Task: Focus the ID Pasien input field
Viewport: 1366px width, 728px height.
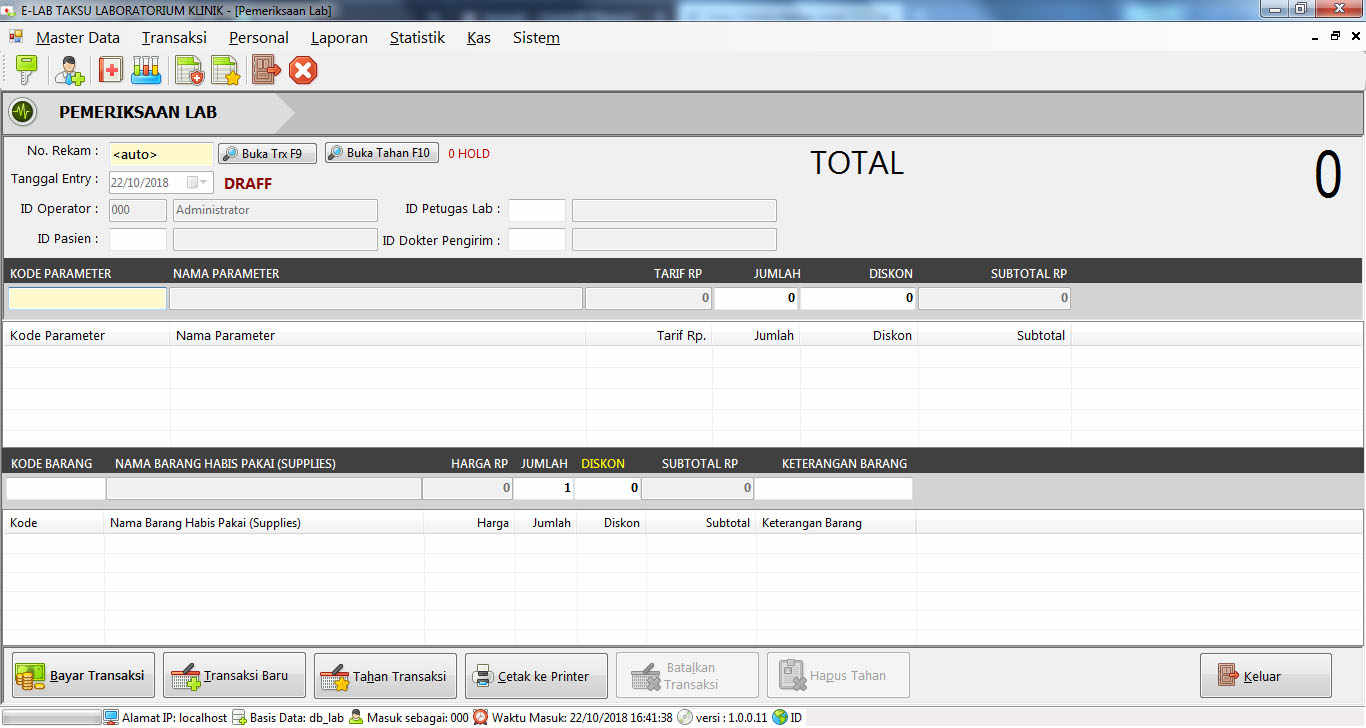Action: pyautogui.click(x=138, y=240)
